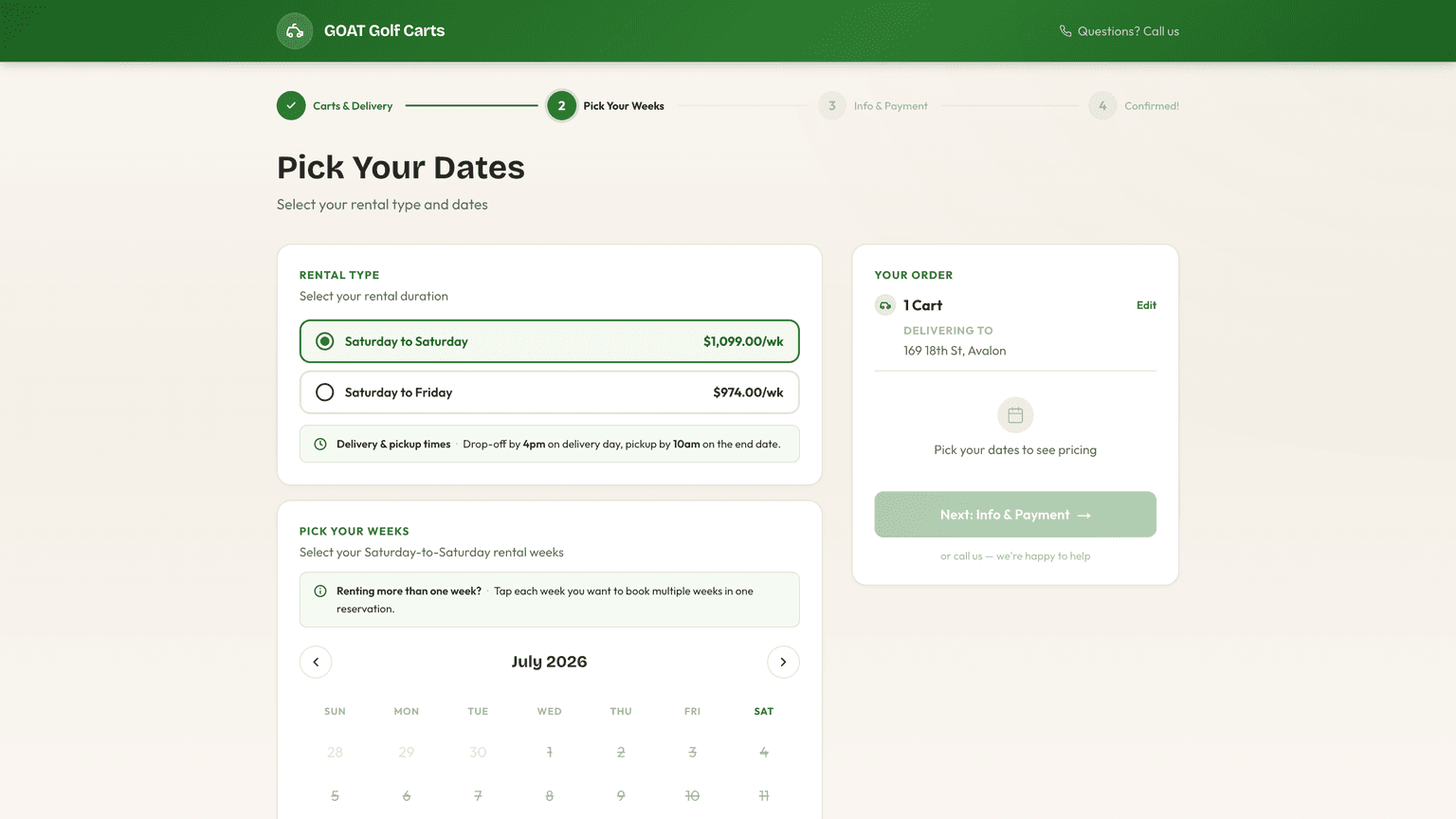Click the Delivery & pickup times label

(393, 444)
